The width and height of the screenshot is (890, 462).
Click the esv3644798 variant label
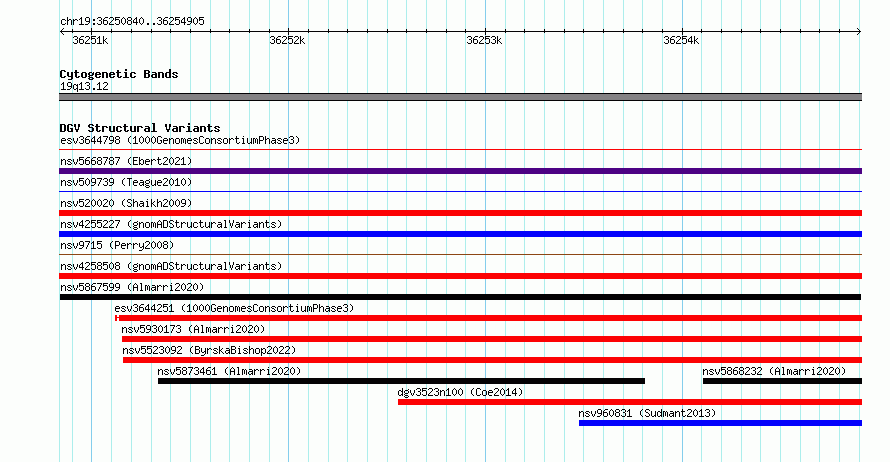(x=180, y=140)
